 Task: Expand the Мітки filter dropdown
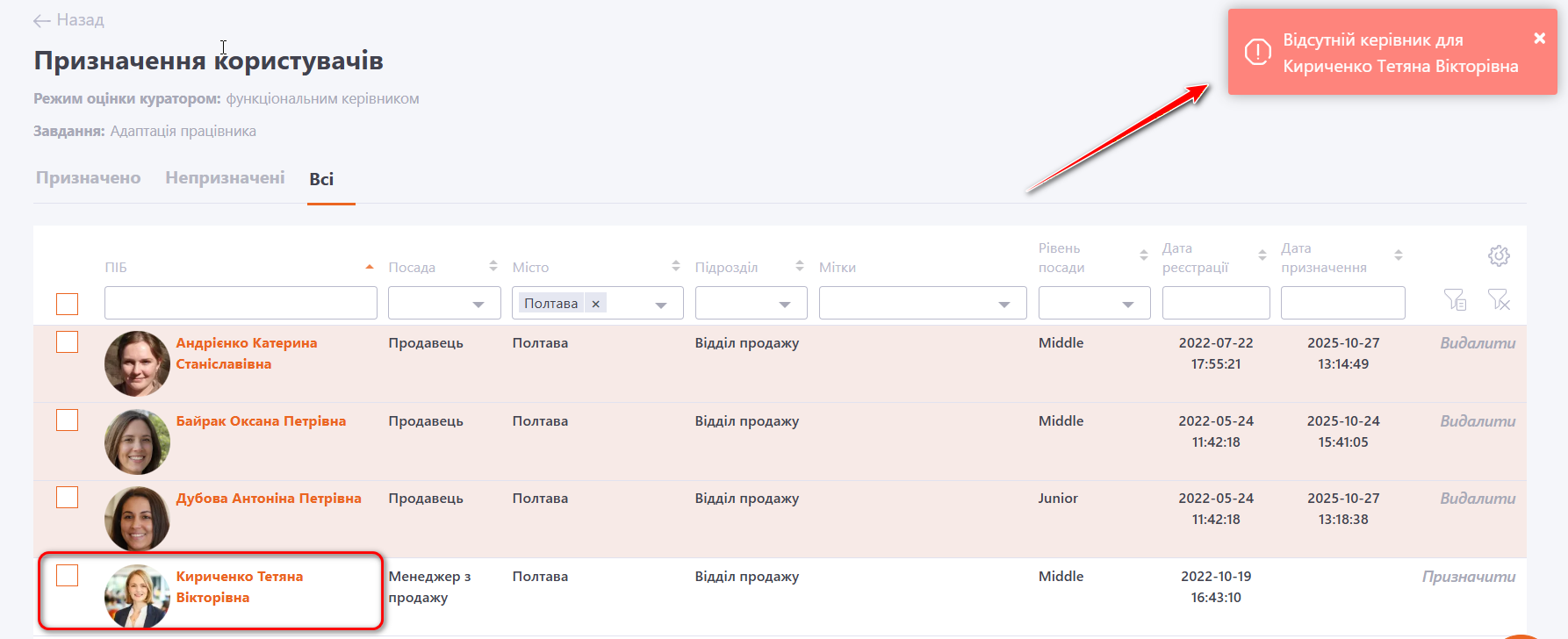coord(1003,304)
